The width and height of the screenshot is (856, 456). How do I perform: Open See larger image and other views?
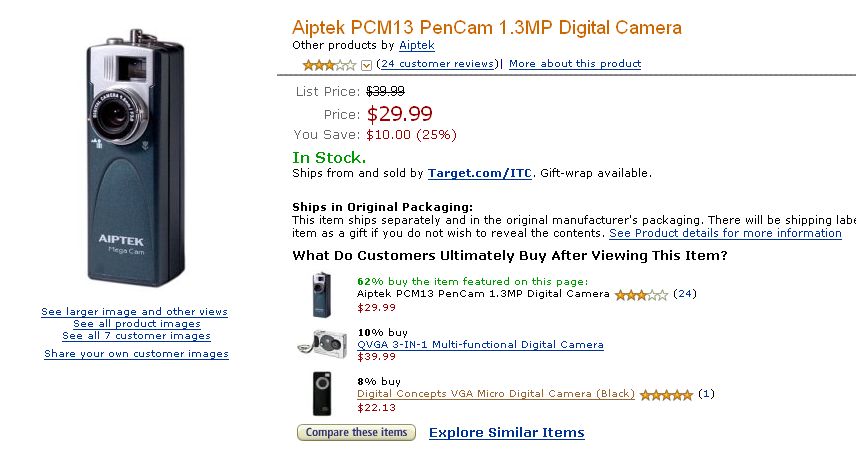[x=134, y=312]
